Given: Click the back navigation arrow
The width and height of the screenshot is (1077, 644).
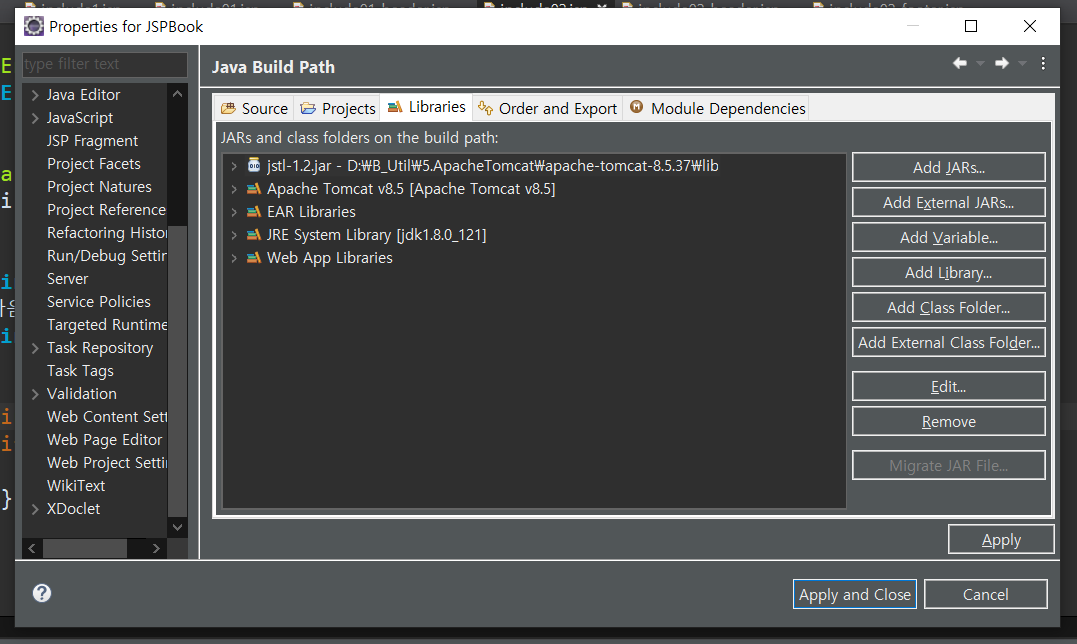Looking at the screenshot, I should (x=958, y=62).
